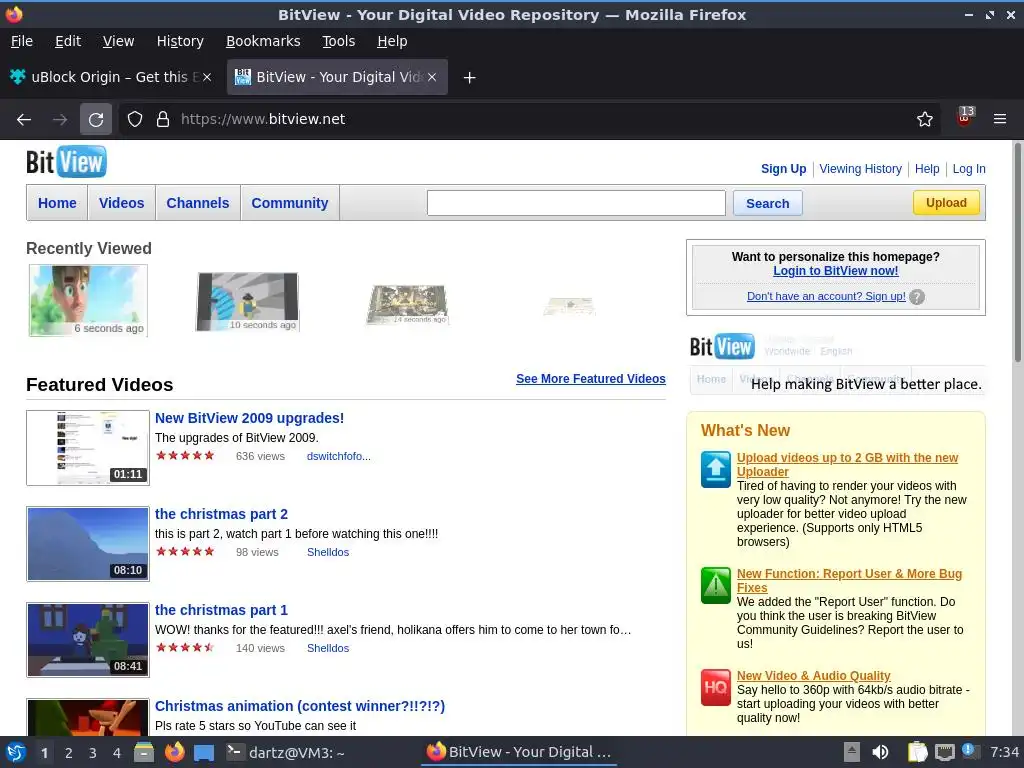Open the christmas part 2 video title
This screenshot has width=1024, height=768.
[x=221, y=514]
